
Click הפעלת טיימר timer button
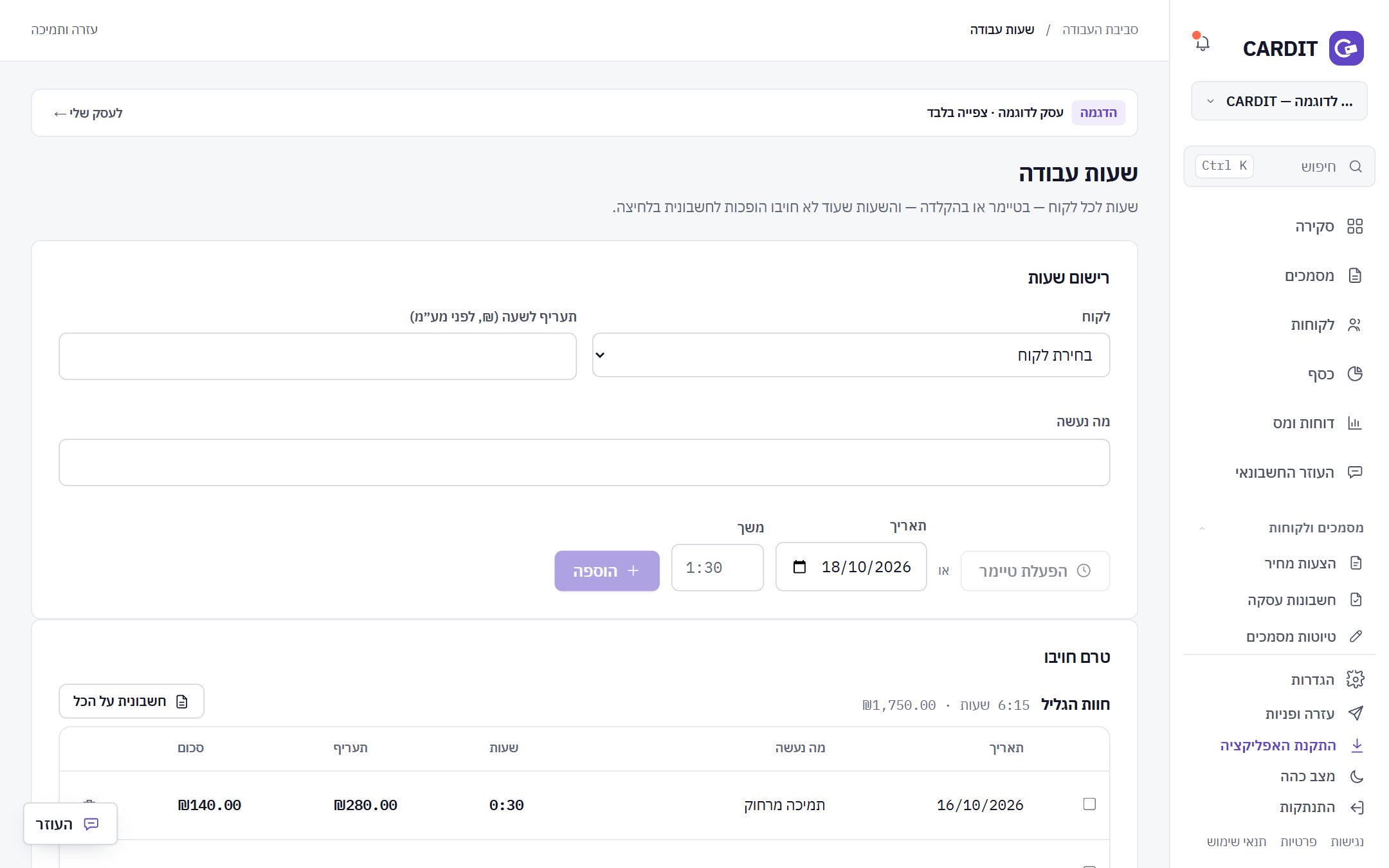(x=1035, y=571)
